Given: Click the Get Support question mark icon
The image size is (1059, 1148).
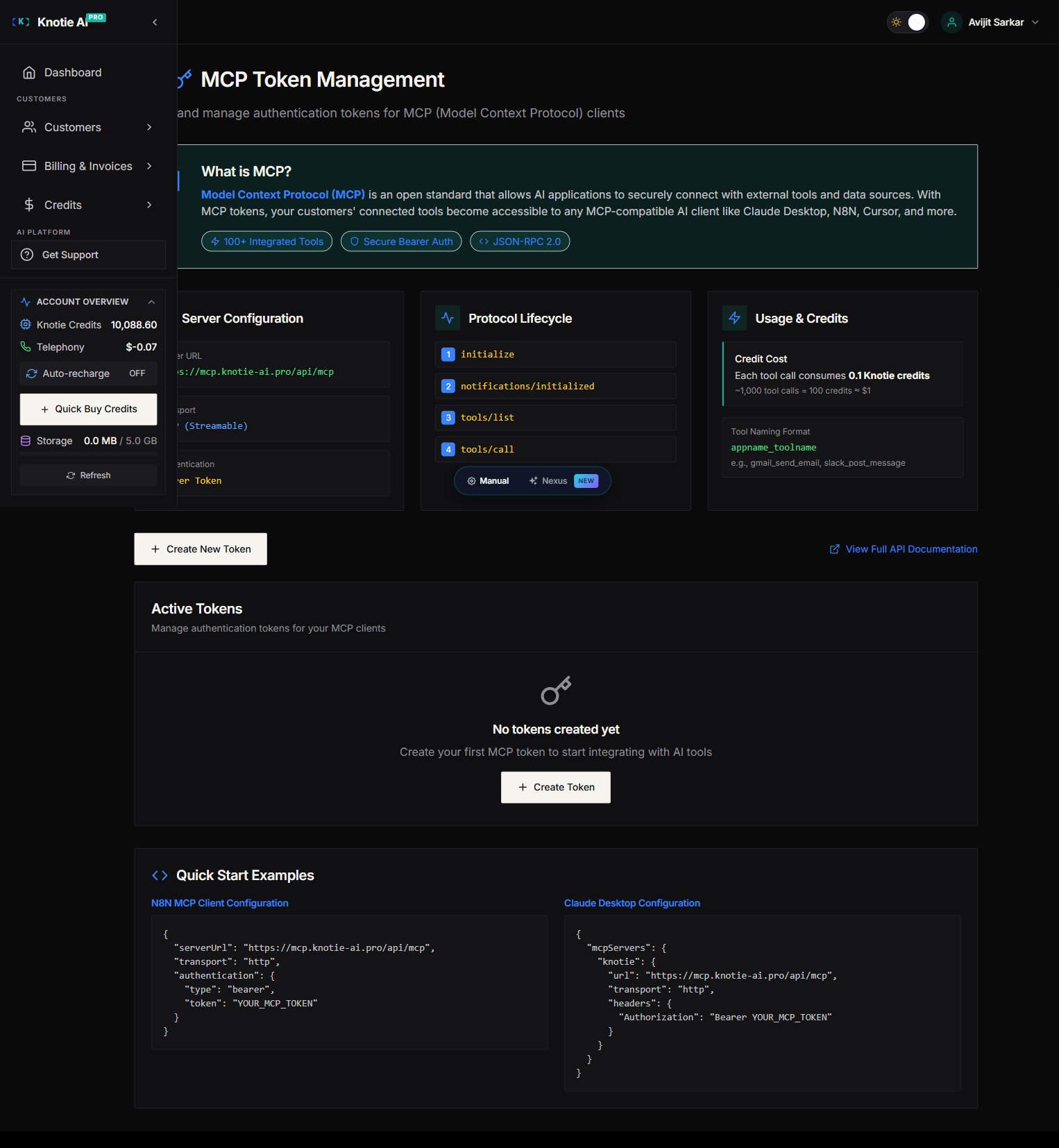Looking at the screenshot, I should 27,255.
